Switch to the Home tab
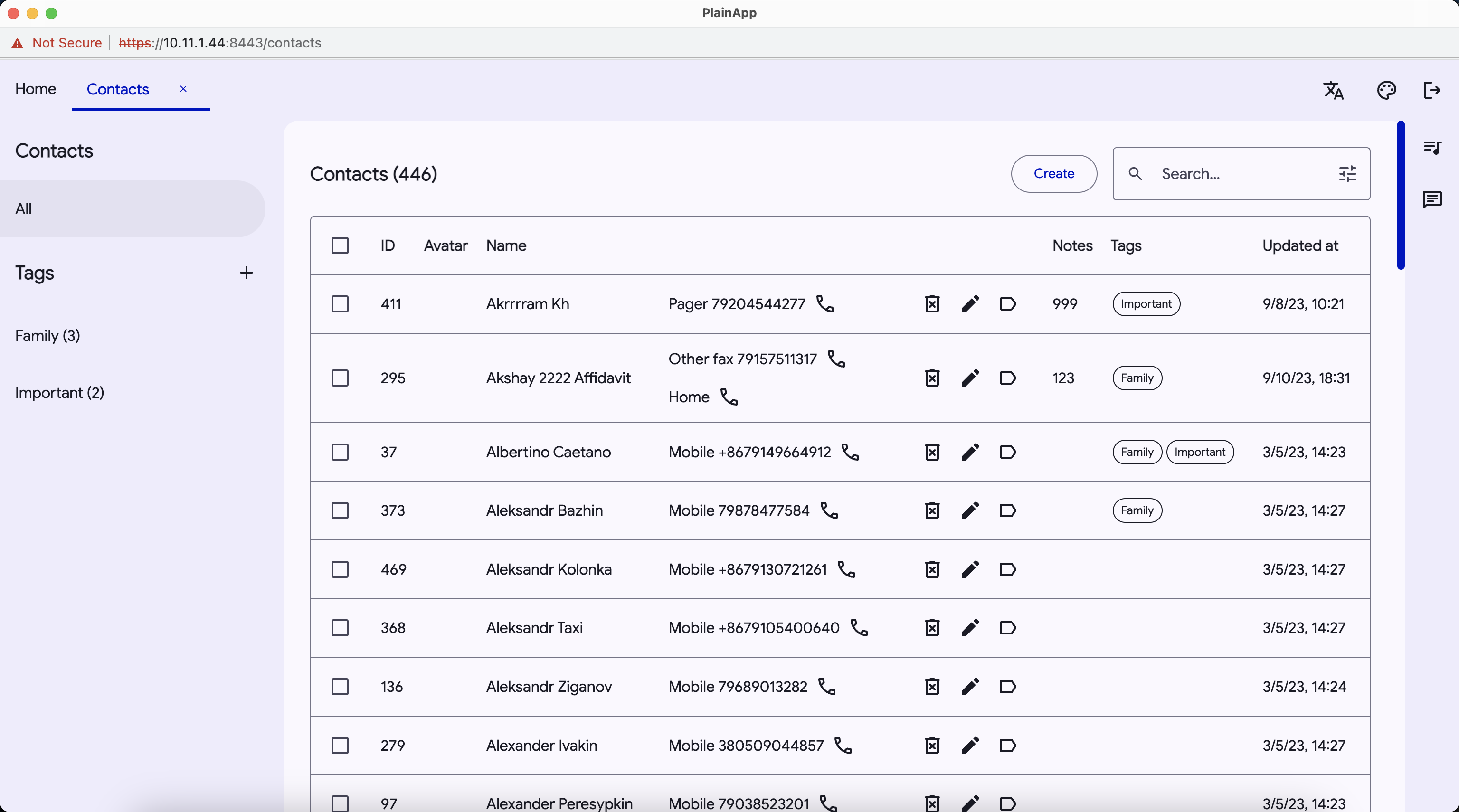The image size is (1459, 812). tap(35, 89)
